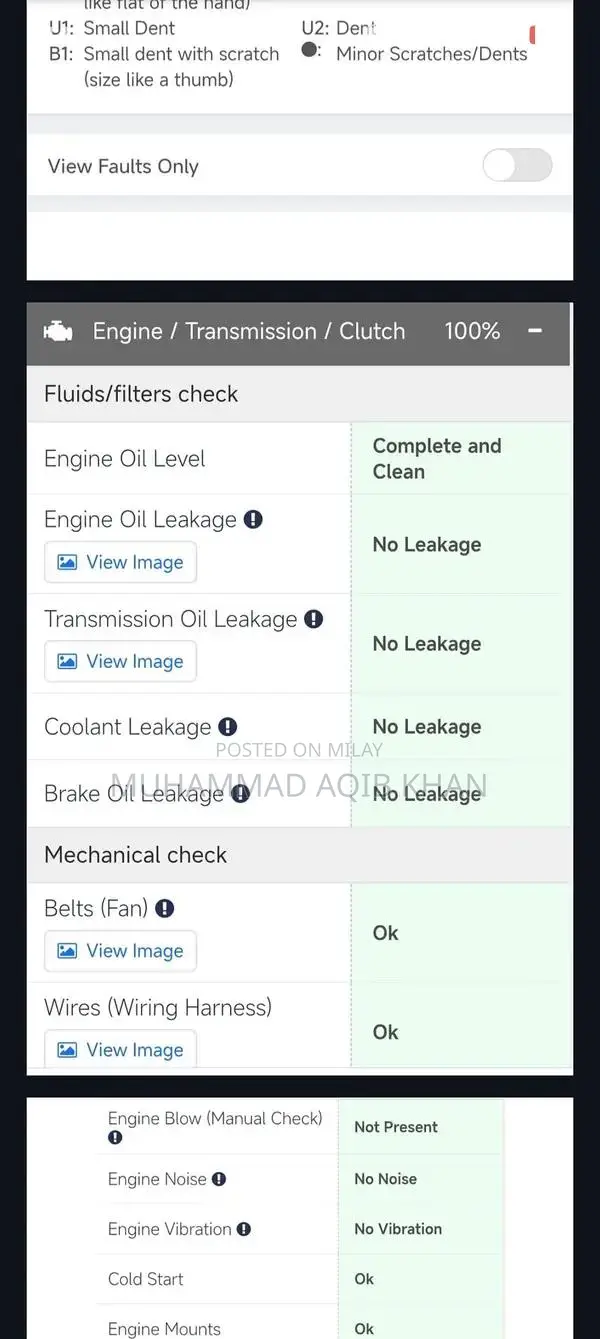Image resolution: width=600 pixels, height=1339 pixels.
Task: Open info icon under Engine Blow (Manual Check)
Action: click(115, 1138)
